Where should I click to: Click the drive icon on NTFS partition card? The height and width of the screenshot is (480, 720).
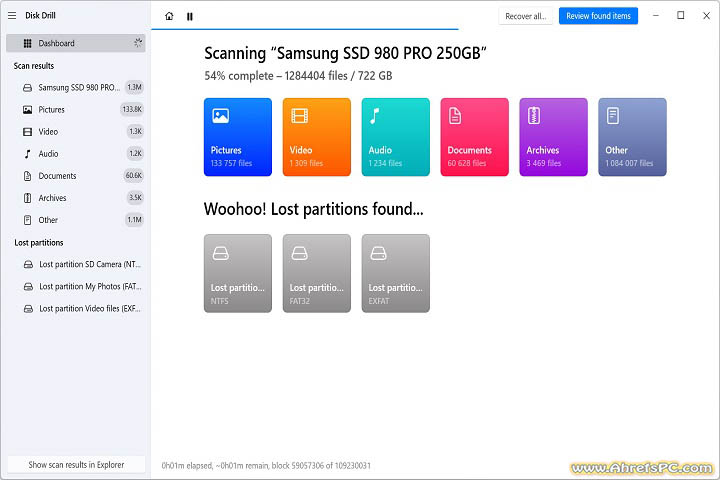pyautogui.click(x=221, y=253)
